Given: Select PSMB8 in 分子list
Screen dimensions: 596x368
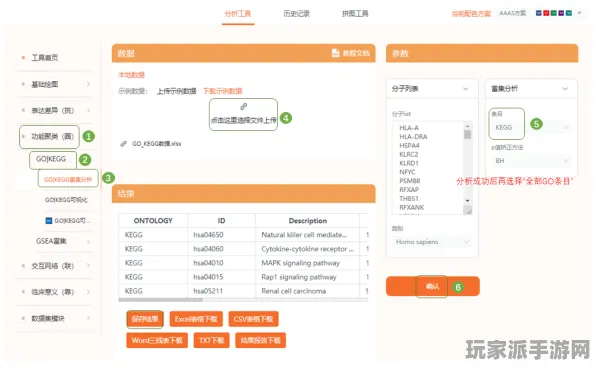Looking at the screenshot, I should coord(409,181).
